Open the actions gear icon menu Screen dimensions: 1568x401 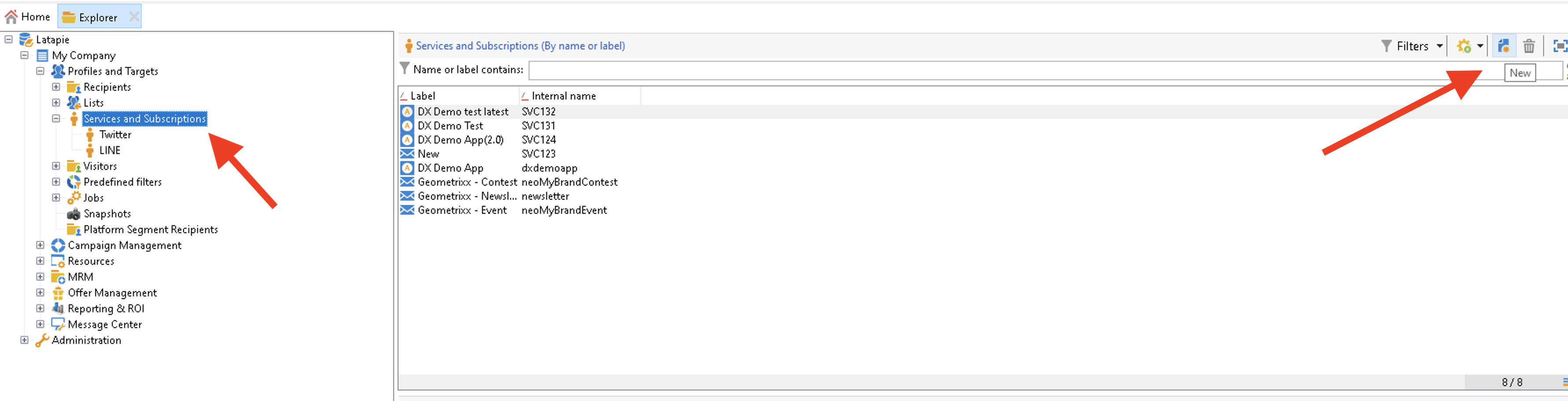(1464, 46)
